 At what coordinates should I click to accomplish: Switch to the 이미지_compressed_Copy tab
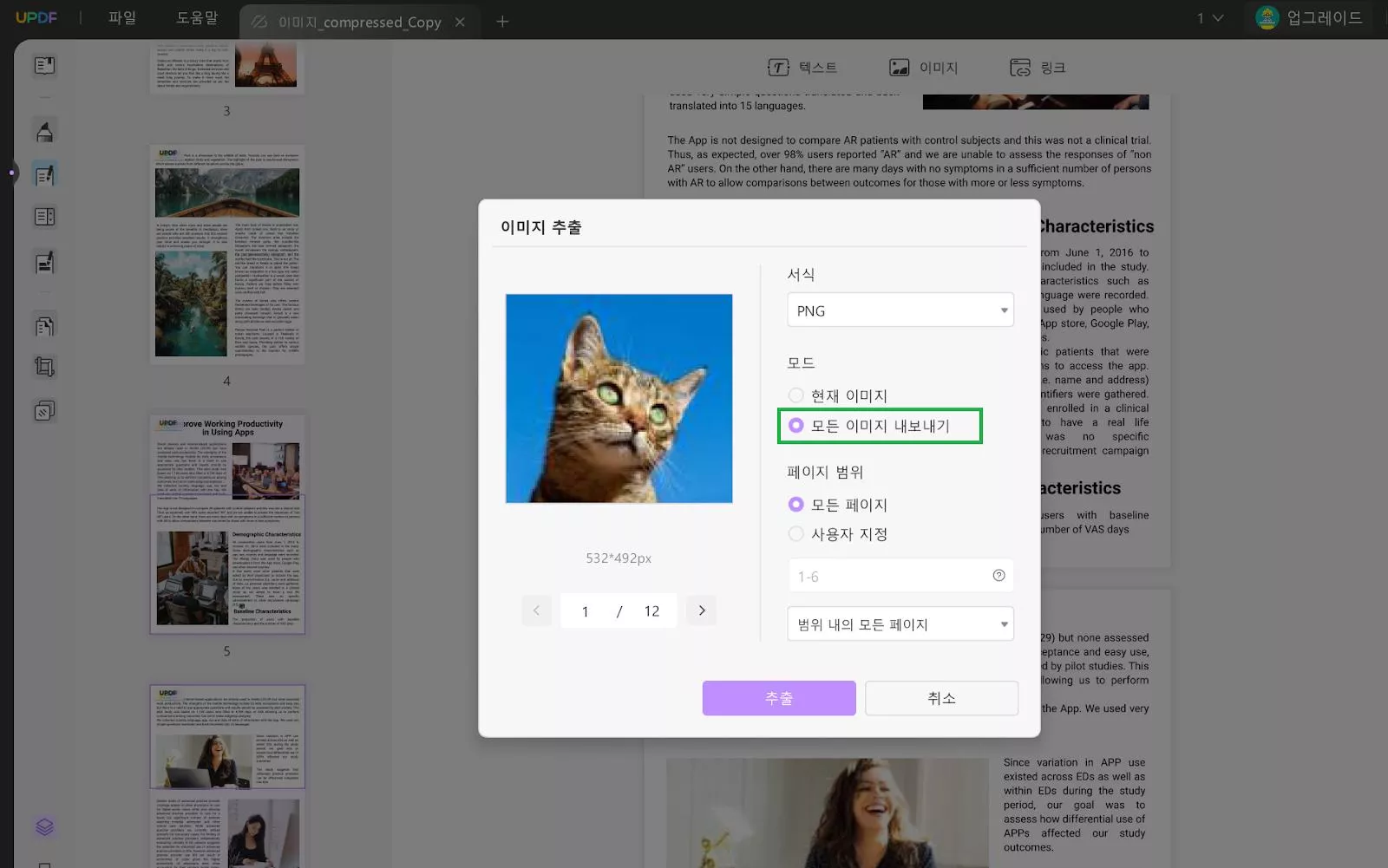358,22
